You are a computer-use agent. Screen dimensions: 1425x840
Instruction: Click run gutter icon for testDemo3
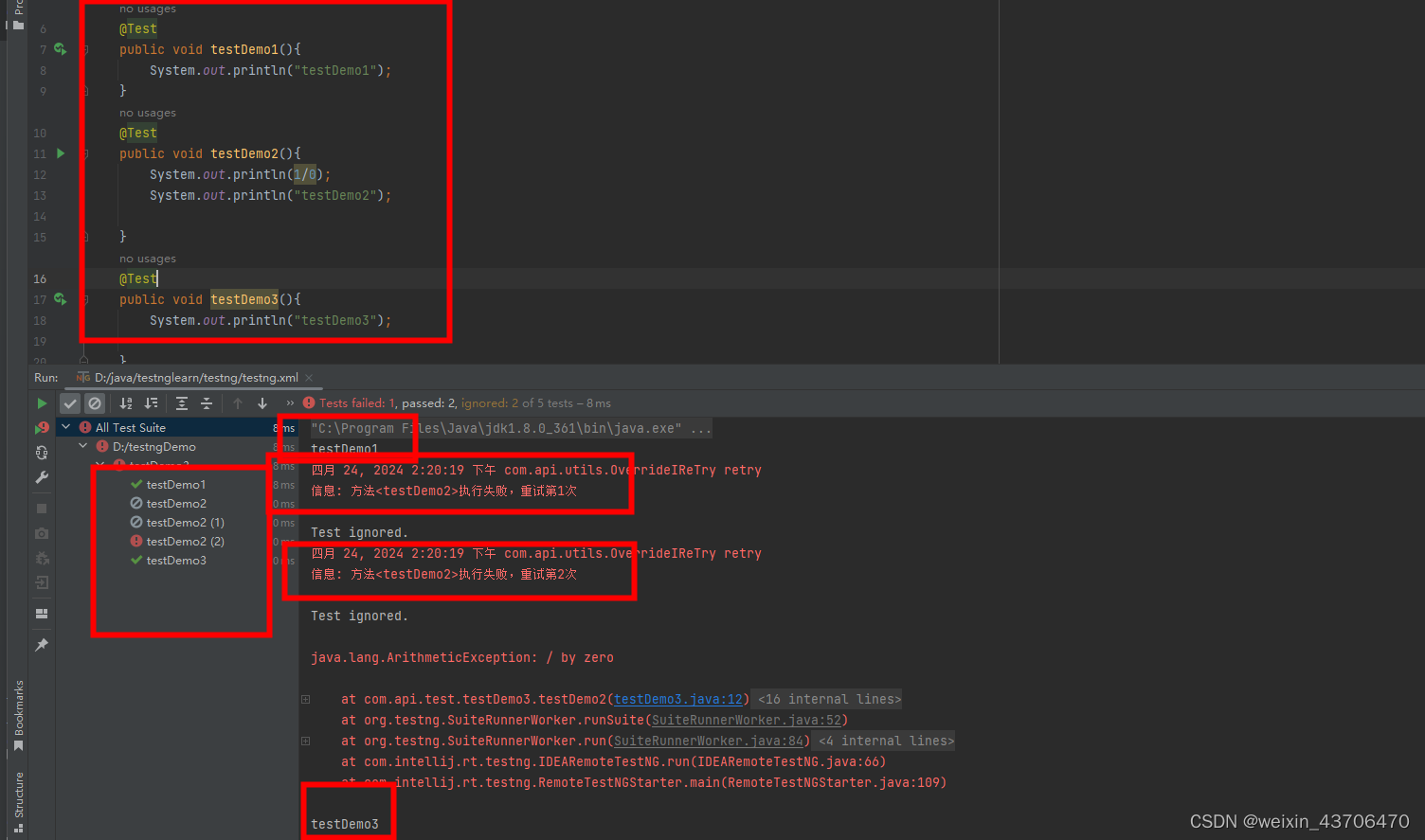(x=61, y=298)
